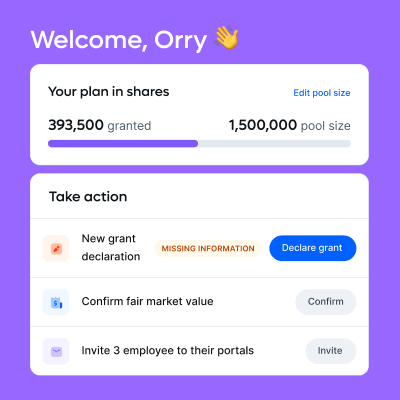Select Invite 3 employee to their portals text
The width and height of the screenshot is (400, 400).
click(x=168, y=351)
